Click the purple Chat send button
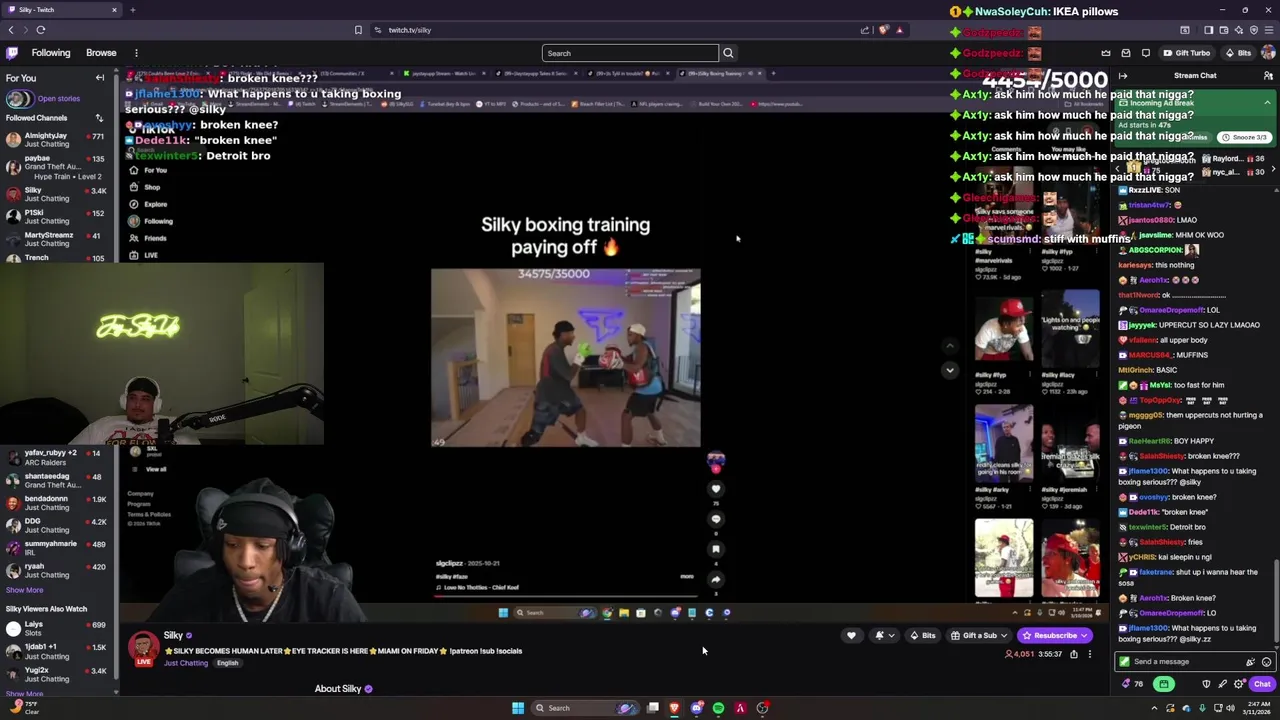Screen dimensions: 1280x720 click(x=1262, y=684)
